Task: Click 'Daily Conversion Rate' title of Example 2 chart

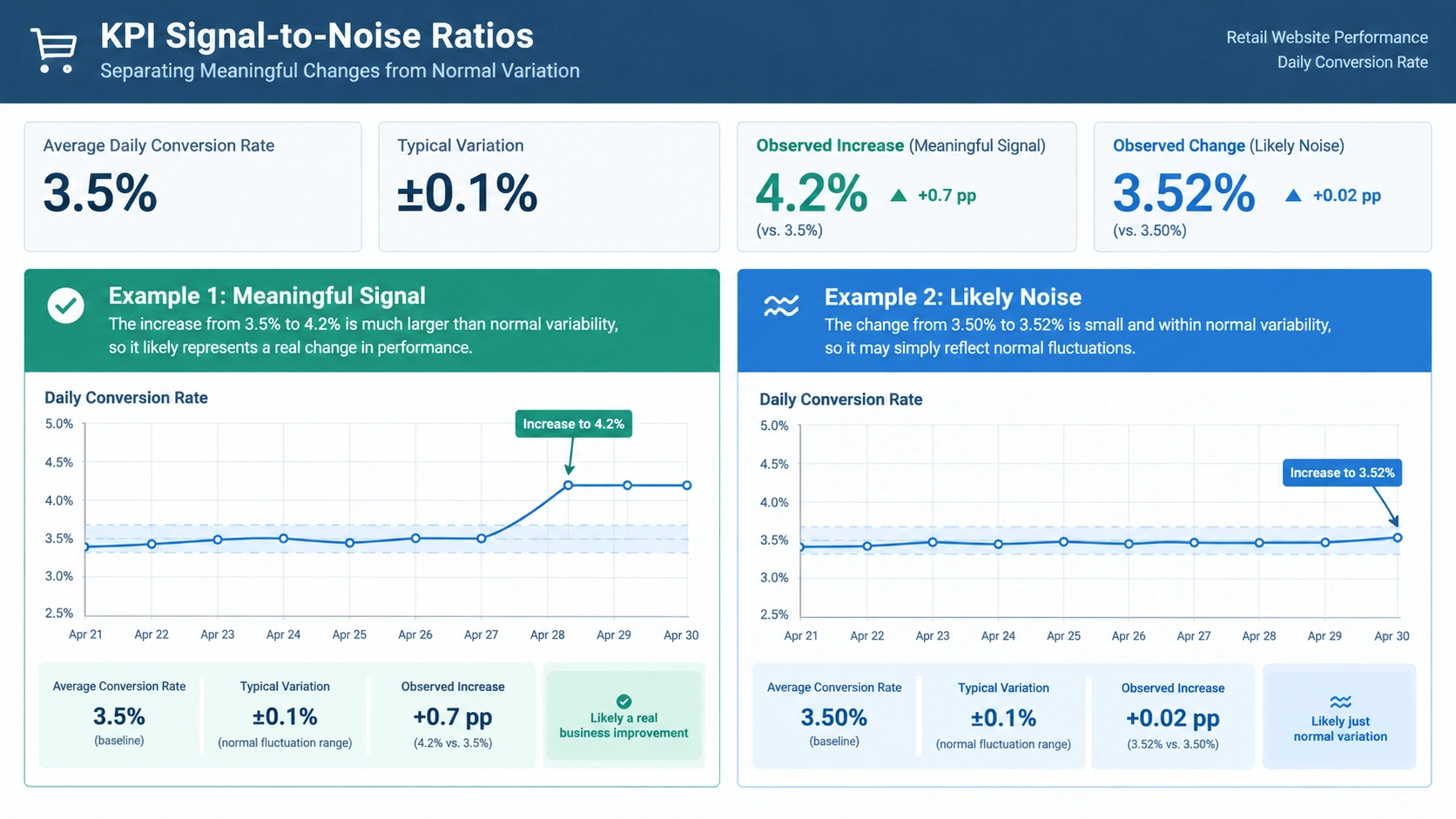Action: pos(840,399)
